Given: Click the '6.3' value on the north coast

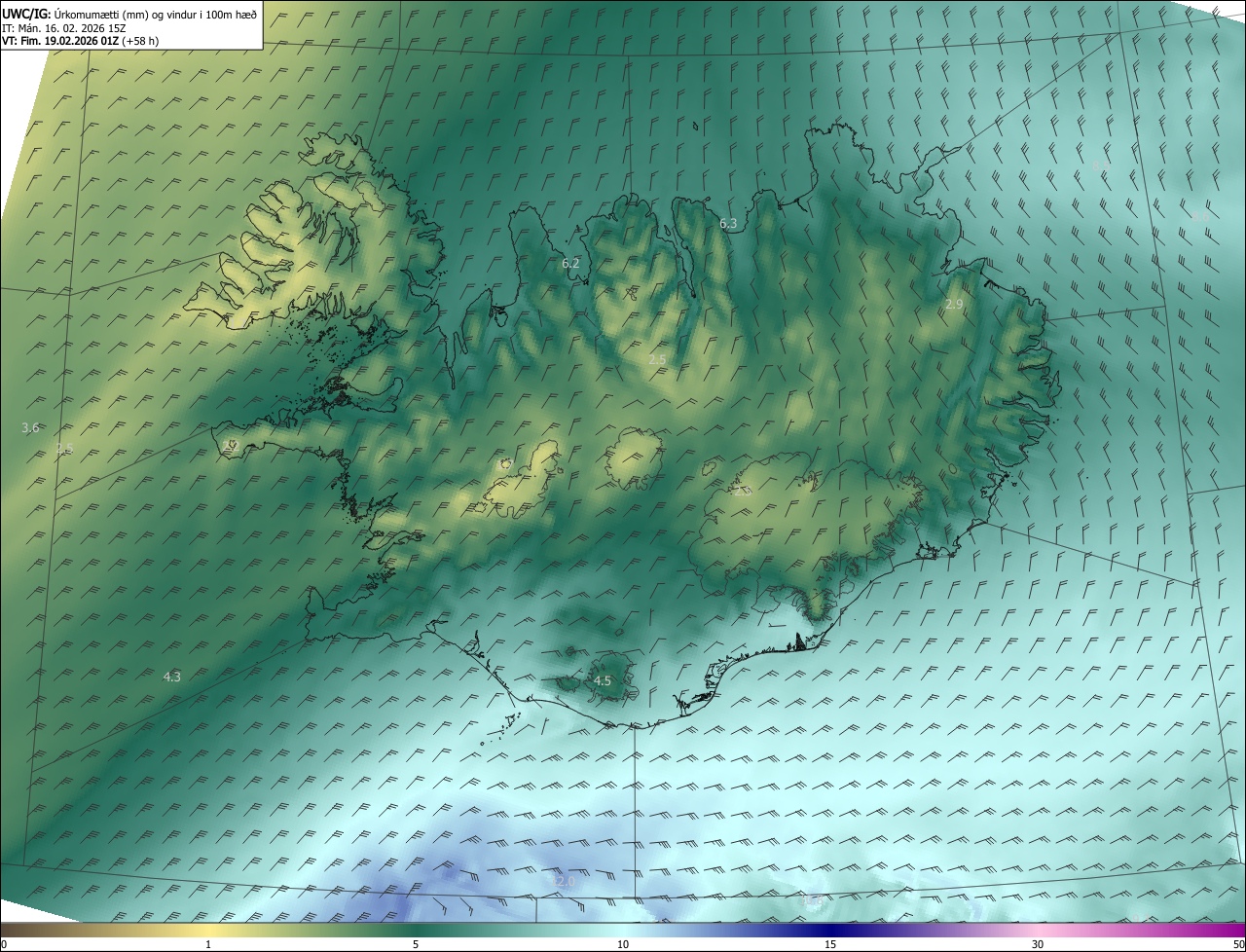Looking at the screenshot, I should [728, 224].
